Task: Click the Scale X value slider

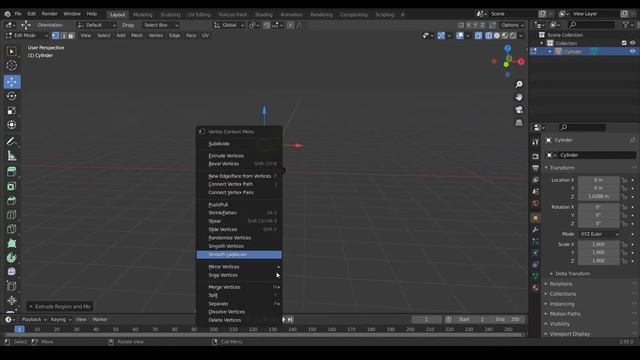Action: [598, 244]
